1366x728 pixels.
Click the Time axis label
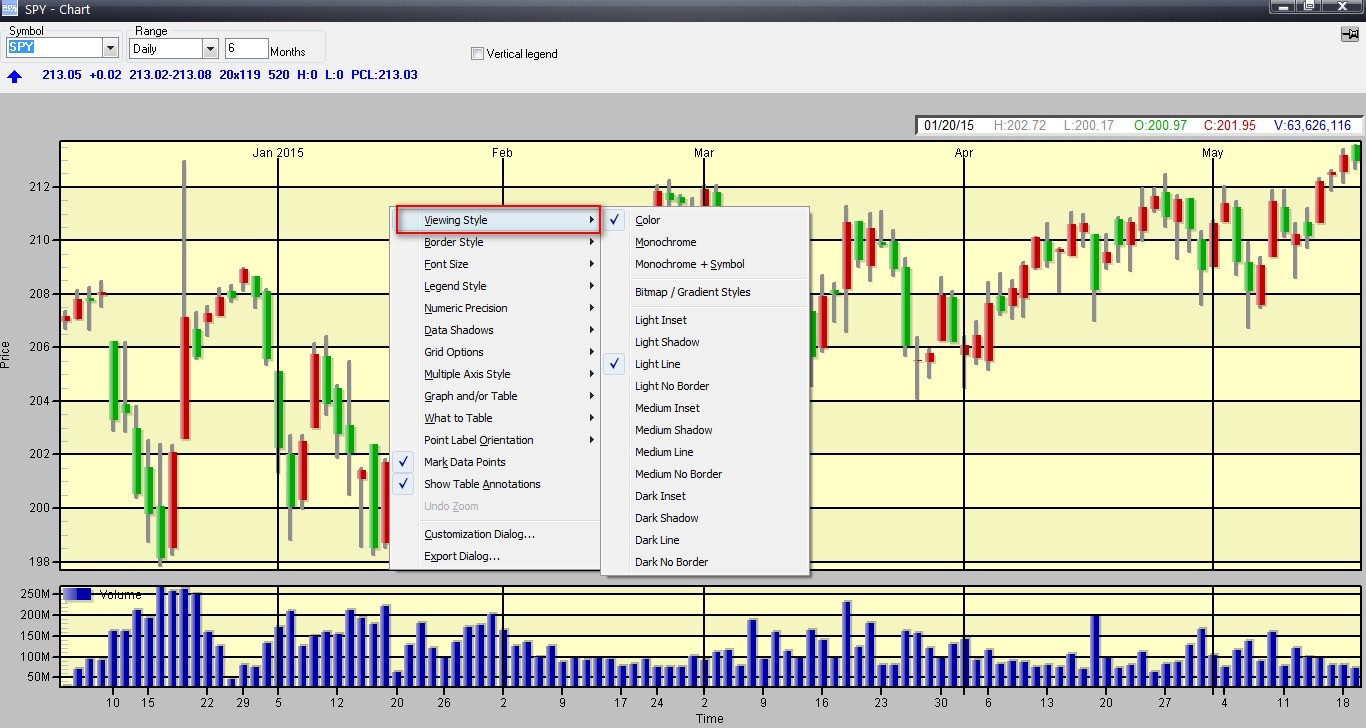710,719
